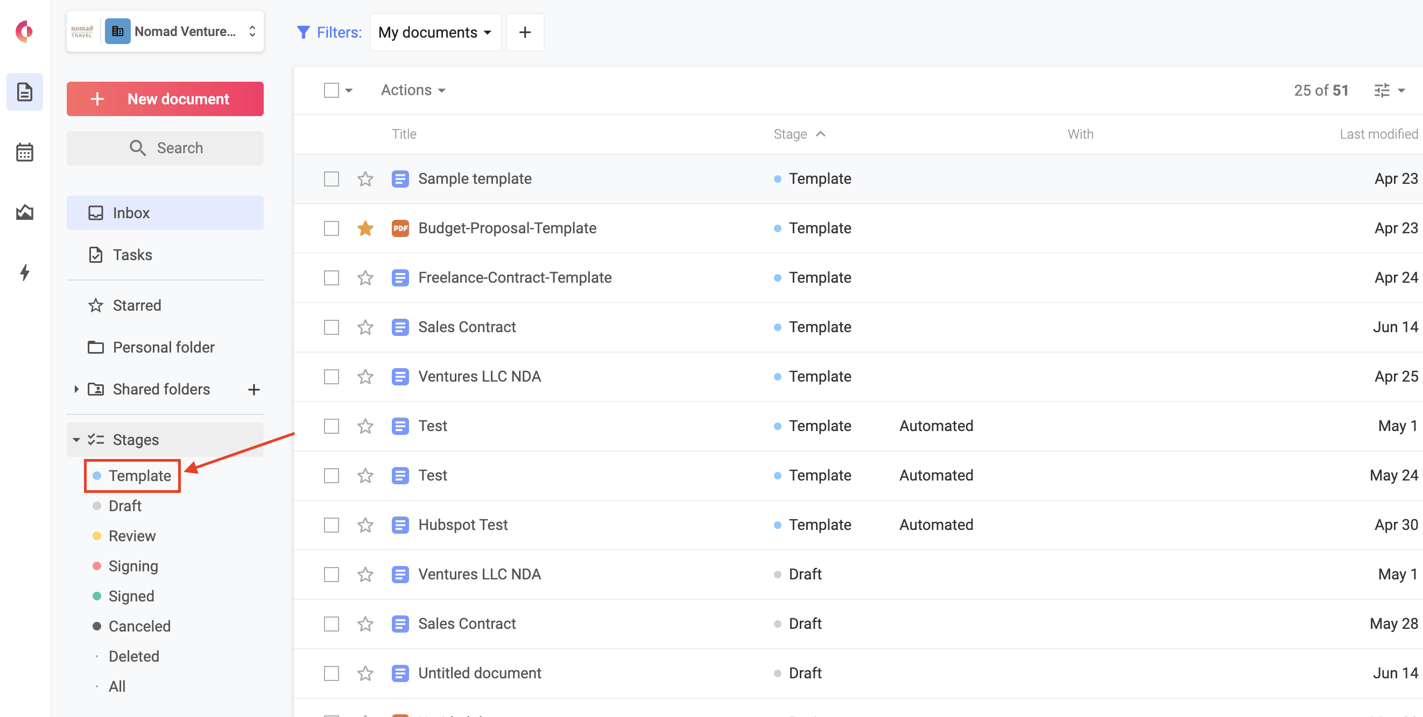Click the document icon of Sample template
This screenshot has height=717, width=1423.
tap(400, 179)
